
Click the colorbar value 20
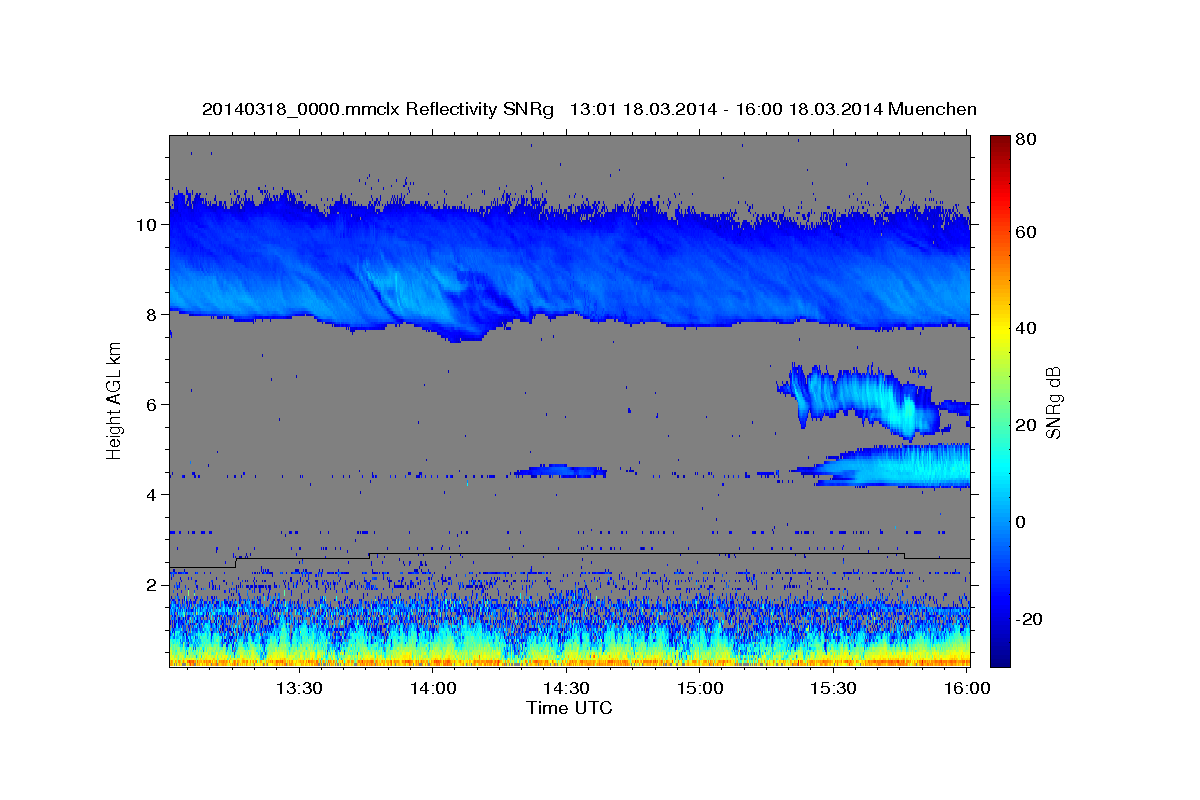tap(1025, 425)
